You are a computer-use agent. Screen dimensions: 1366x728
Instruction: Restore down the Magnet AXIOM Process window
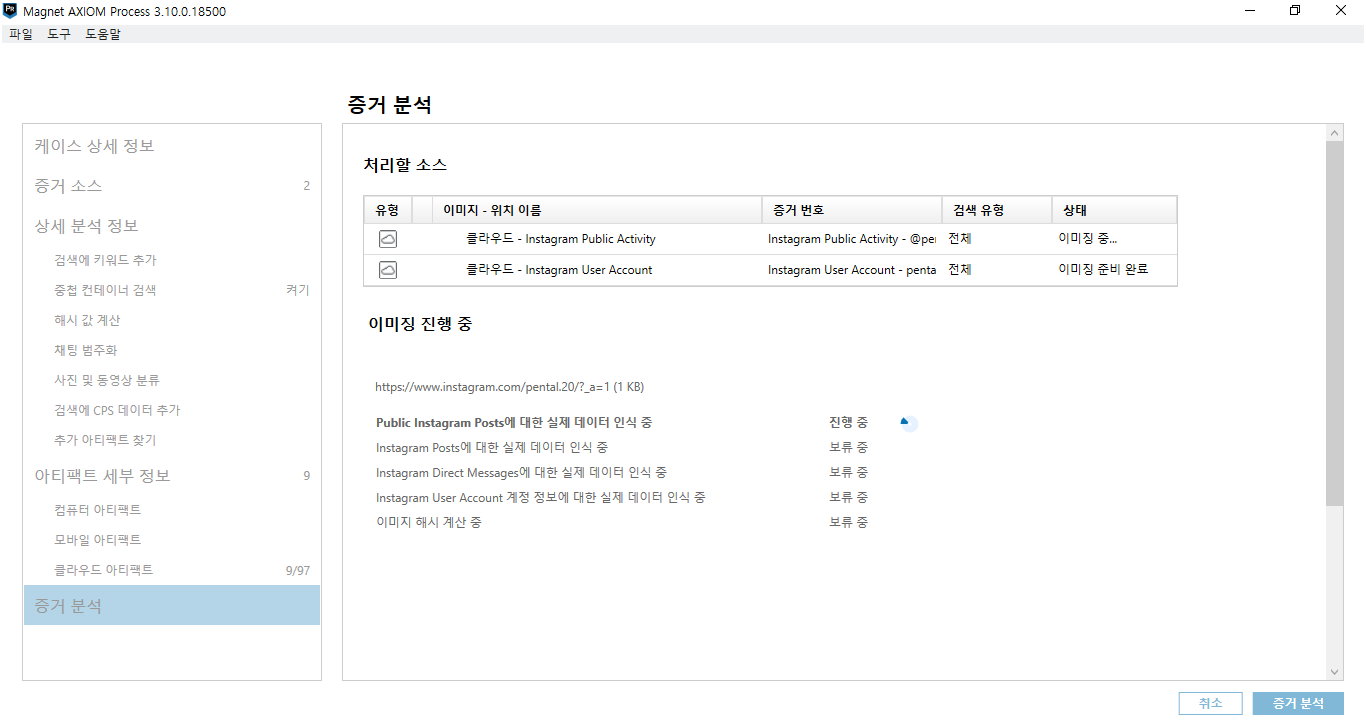pyautogui.click(x=1296, y=11)
